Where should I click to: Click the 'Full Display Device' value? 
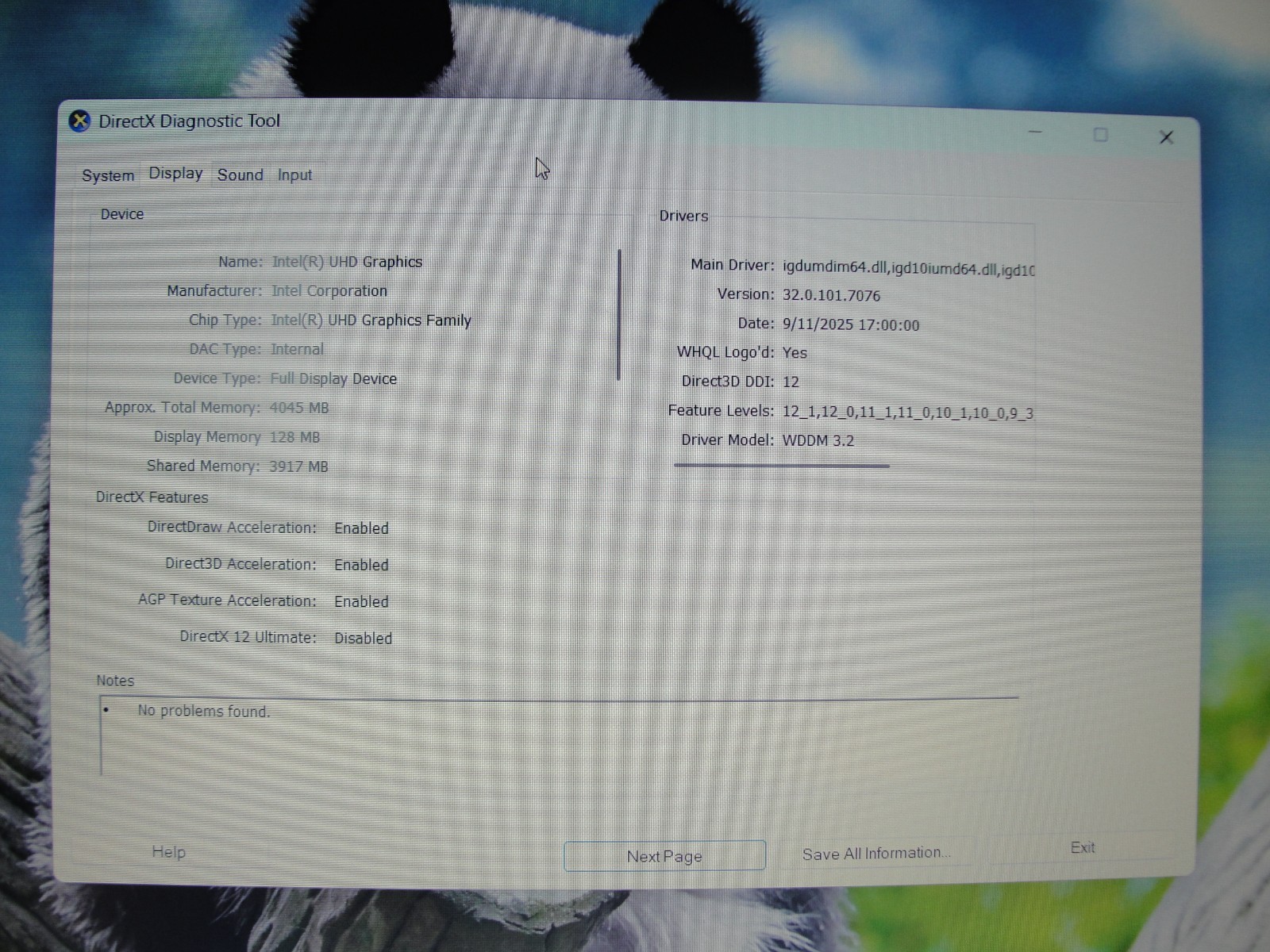333,379
